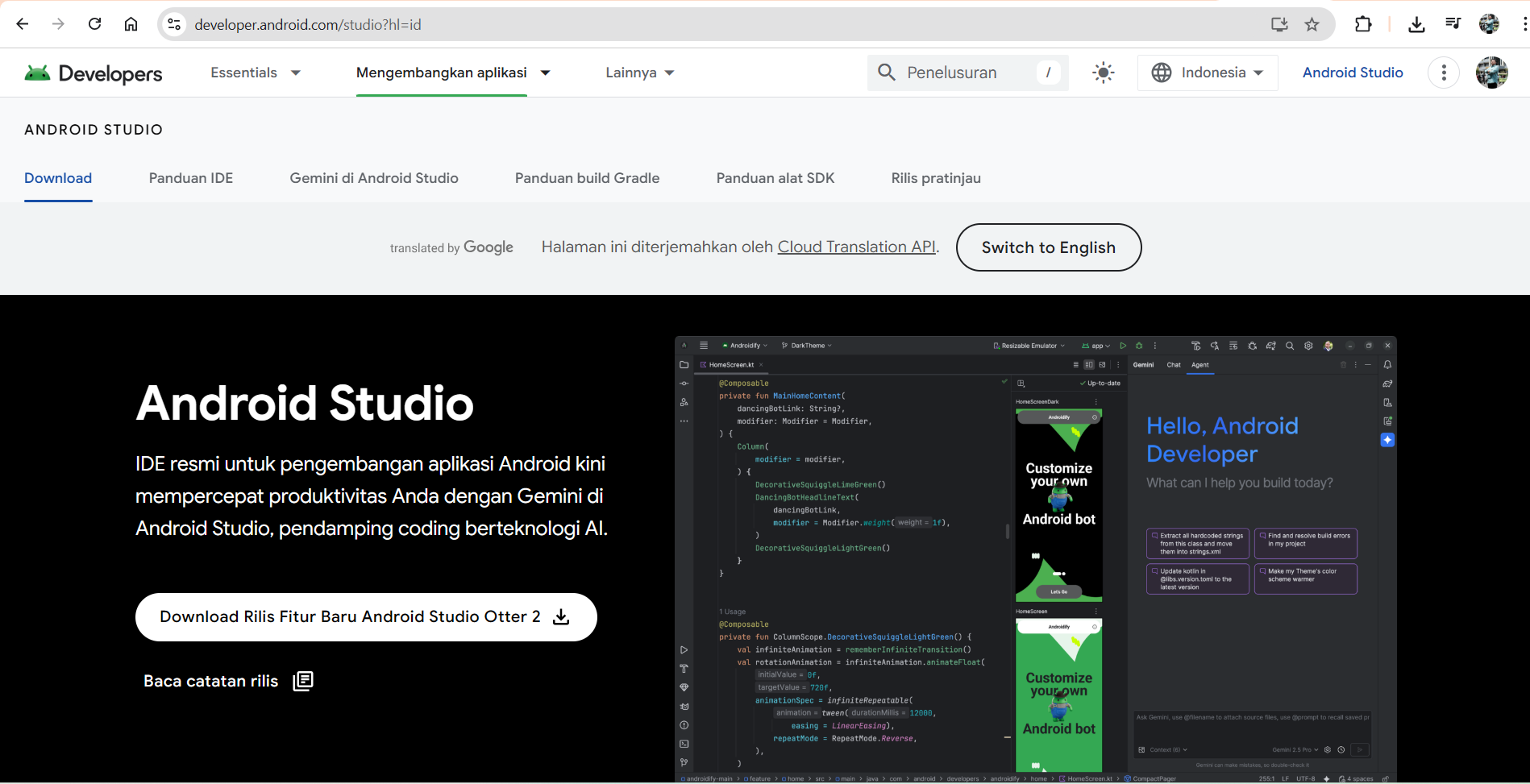The width and height of the screenshot is (1530, 784).
Task: Open the three-dot more options menu
Action: tap(1444, 73)
